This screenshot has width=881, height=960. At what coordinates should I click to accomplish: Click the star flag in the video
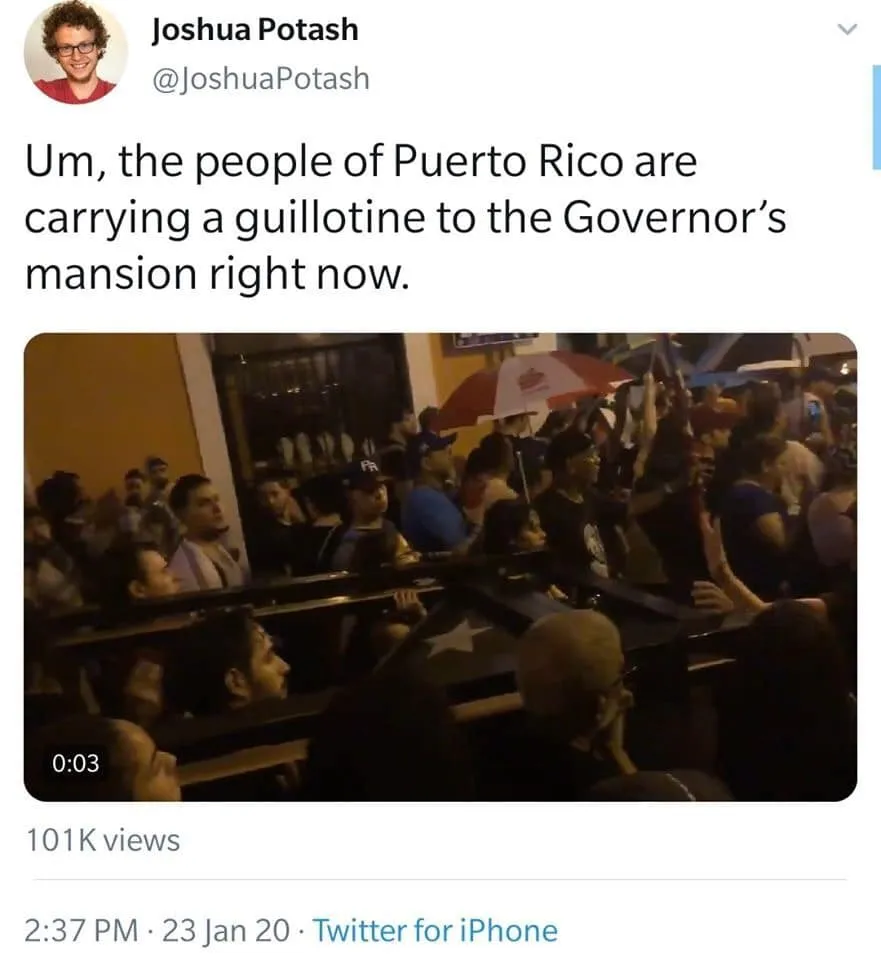(456, 637)
